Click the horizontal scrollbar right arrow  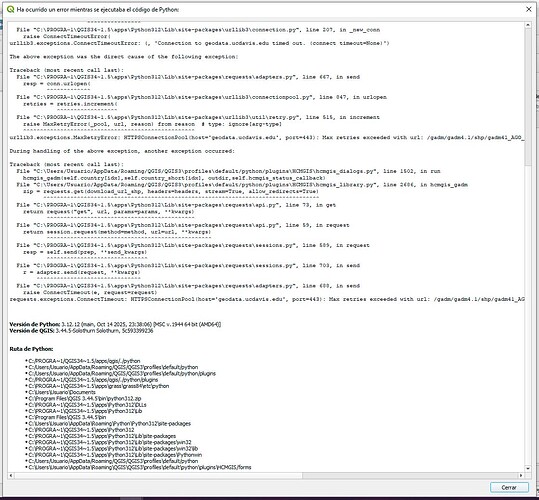point(521,476)
